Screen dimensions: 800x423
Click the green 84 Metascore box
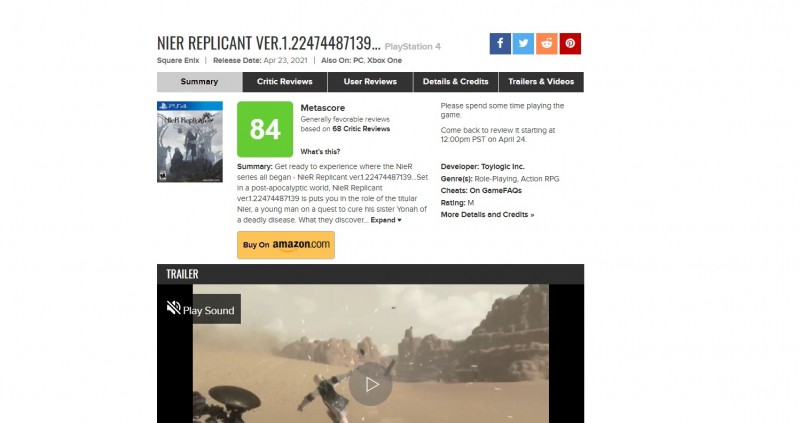265,129
